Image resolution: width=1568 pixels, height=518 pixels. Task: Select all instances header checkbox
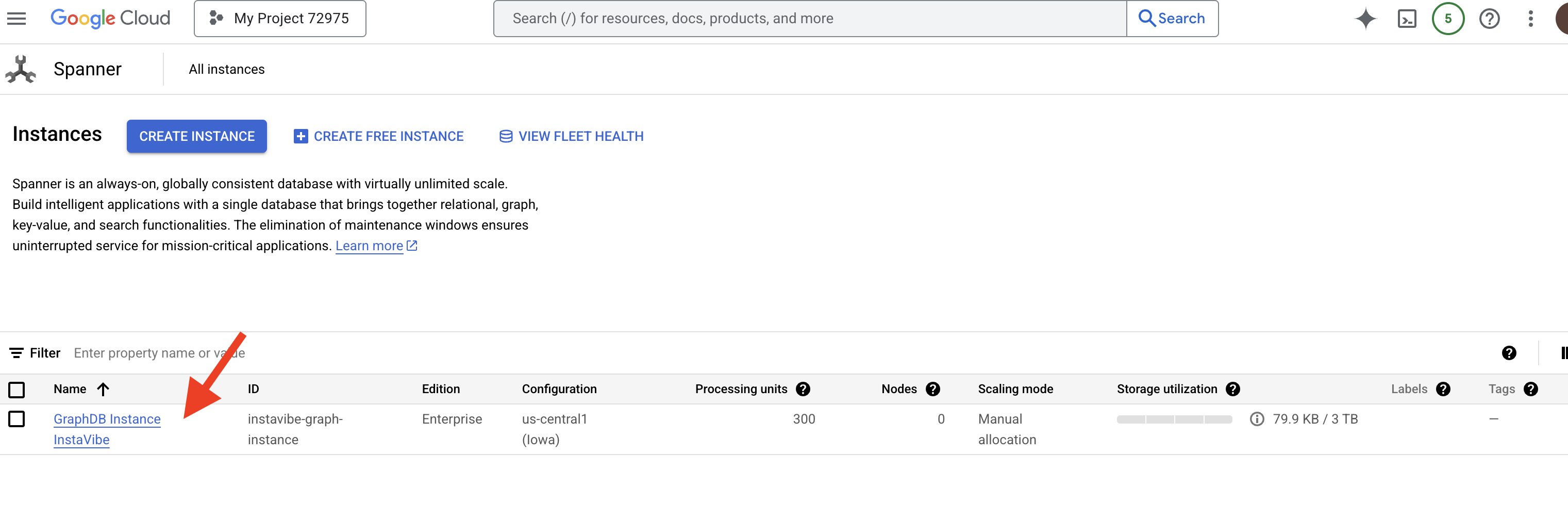(x=16, y=389)
